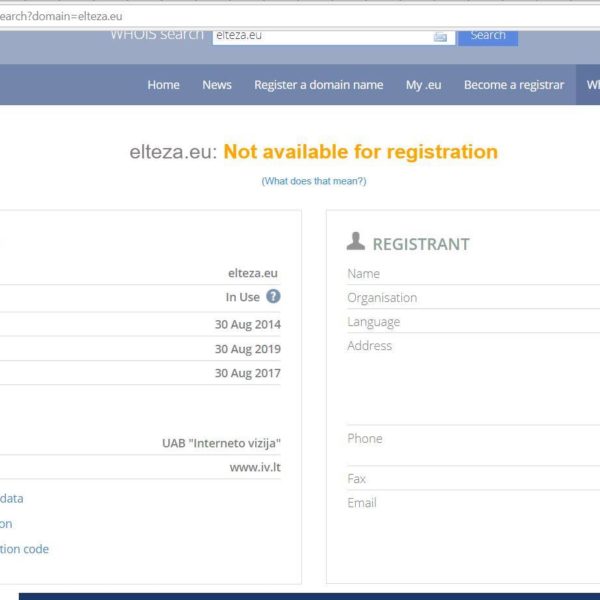
Task: Click the Email label in Registrant panel
Action: [x=362, y=503]
